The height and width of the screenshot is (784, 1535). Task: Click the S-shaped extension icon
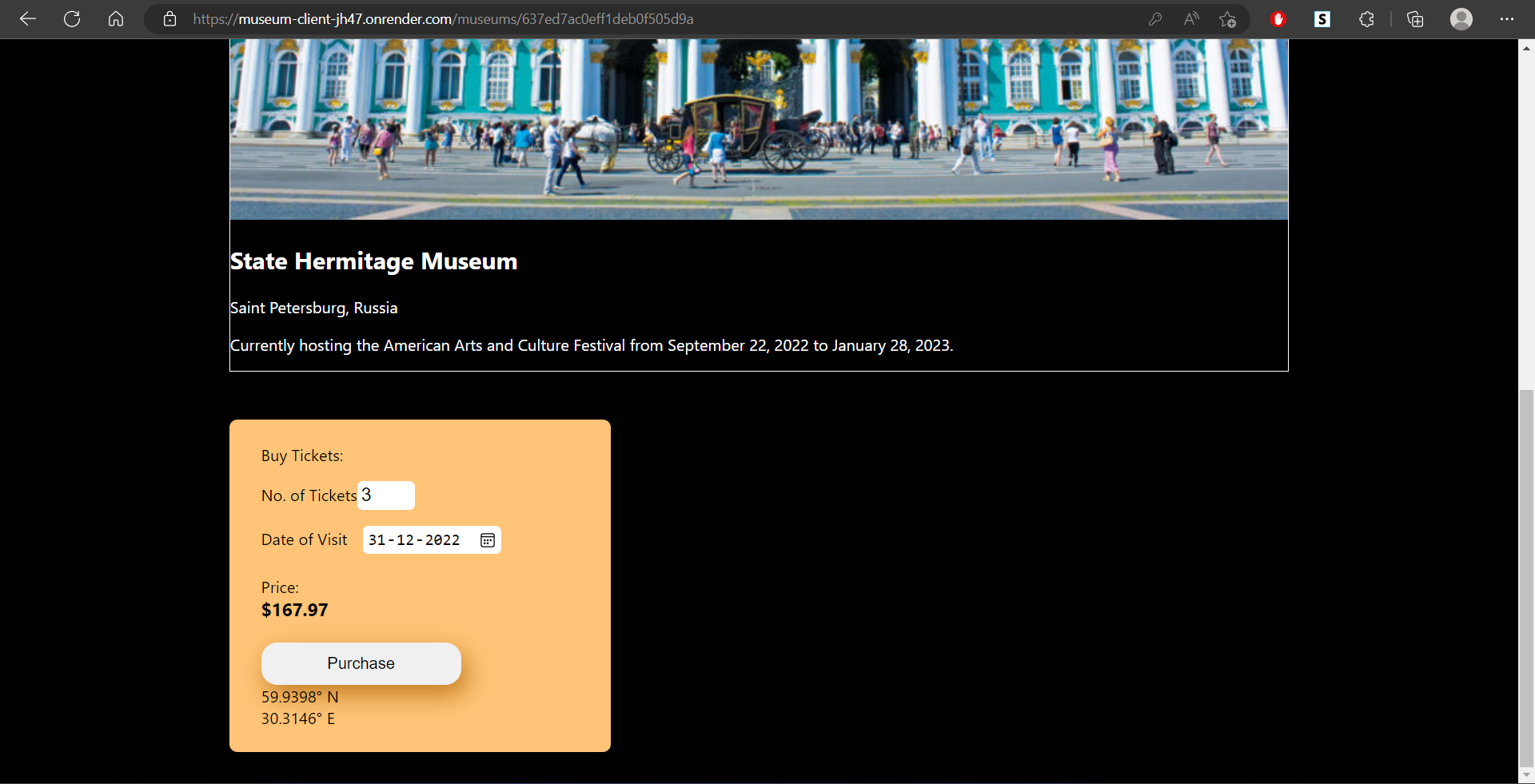(x=1322, y=19)
